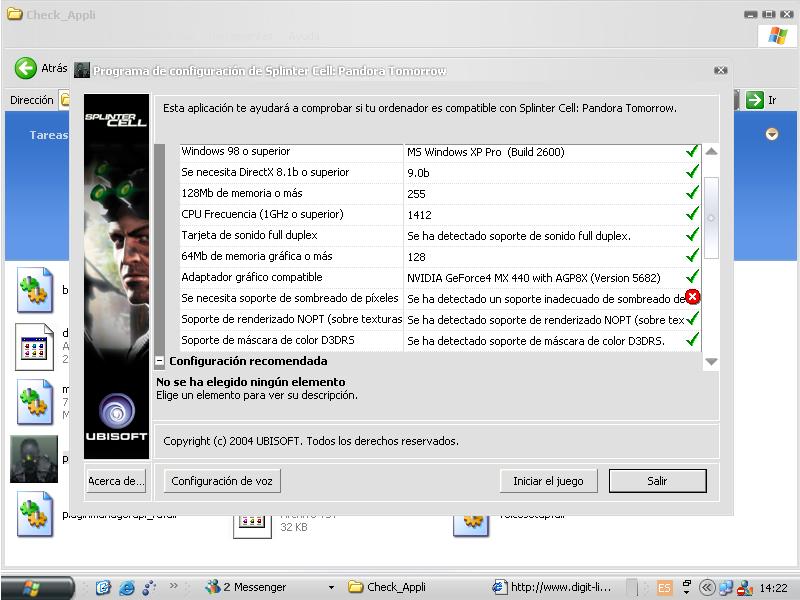The image size is (800, 600).
Task: Click the green check beside DirectX 9.0b value
Action: [x=692, y=172]
